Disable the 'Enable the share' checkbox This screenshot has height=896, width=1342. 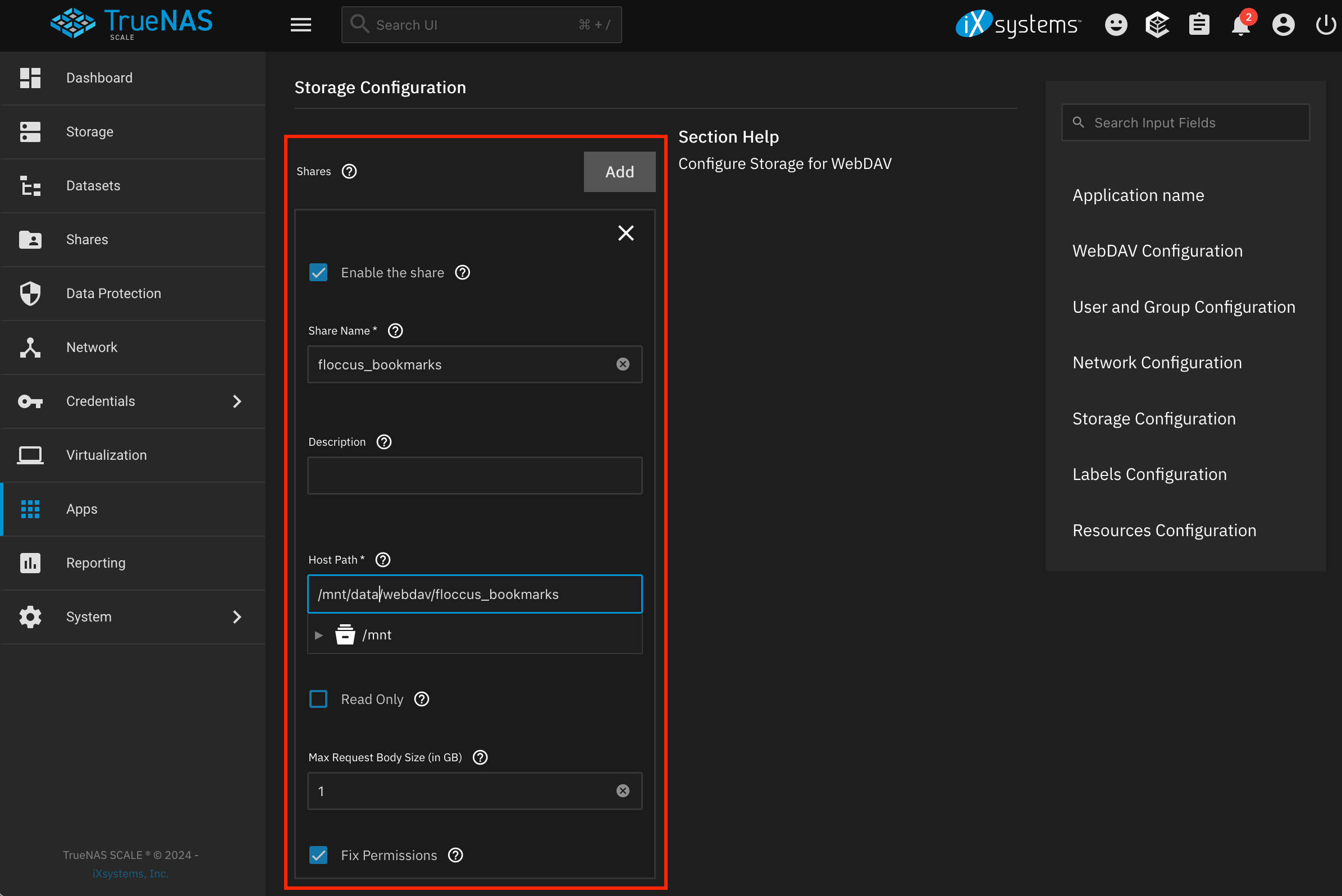click(318, 272)
